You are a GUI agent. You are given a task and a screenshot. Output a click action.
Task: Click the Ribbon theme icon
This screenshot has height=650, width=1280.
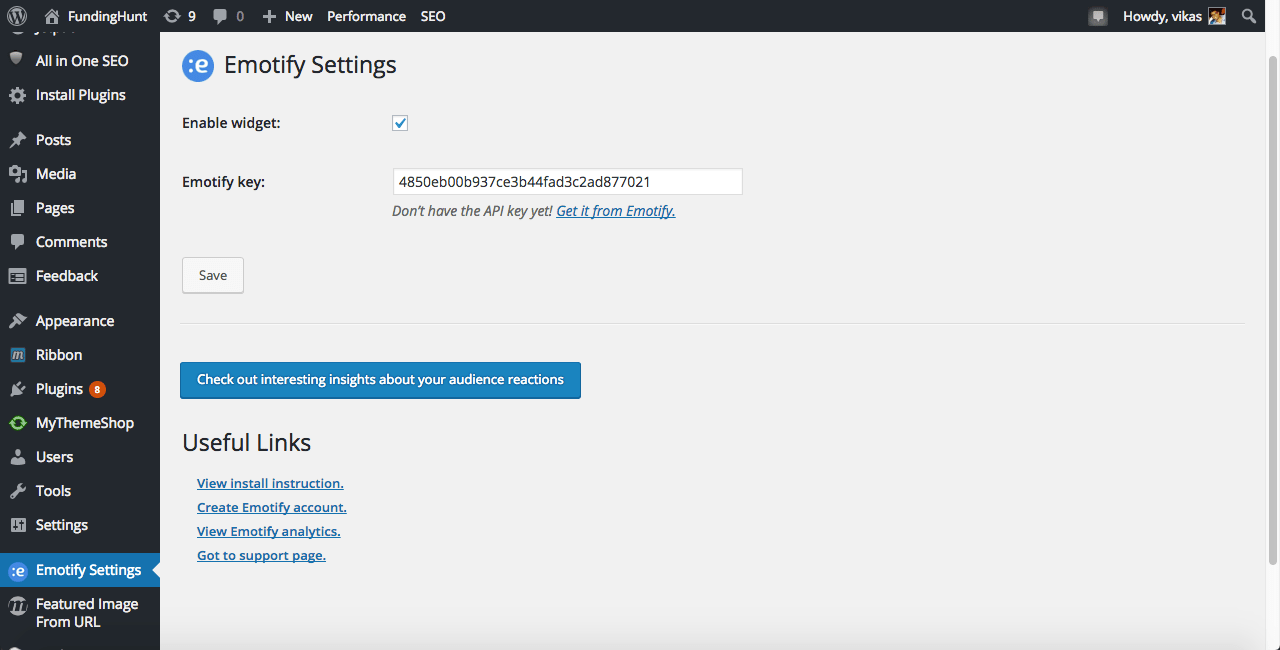[x=17, y=355]
